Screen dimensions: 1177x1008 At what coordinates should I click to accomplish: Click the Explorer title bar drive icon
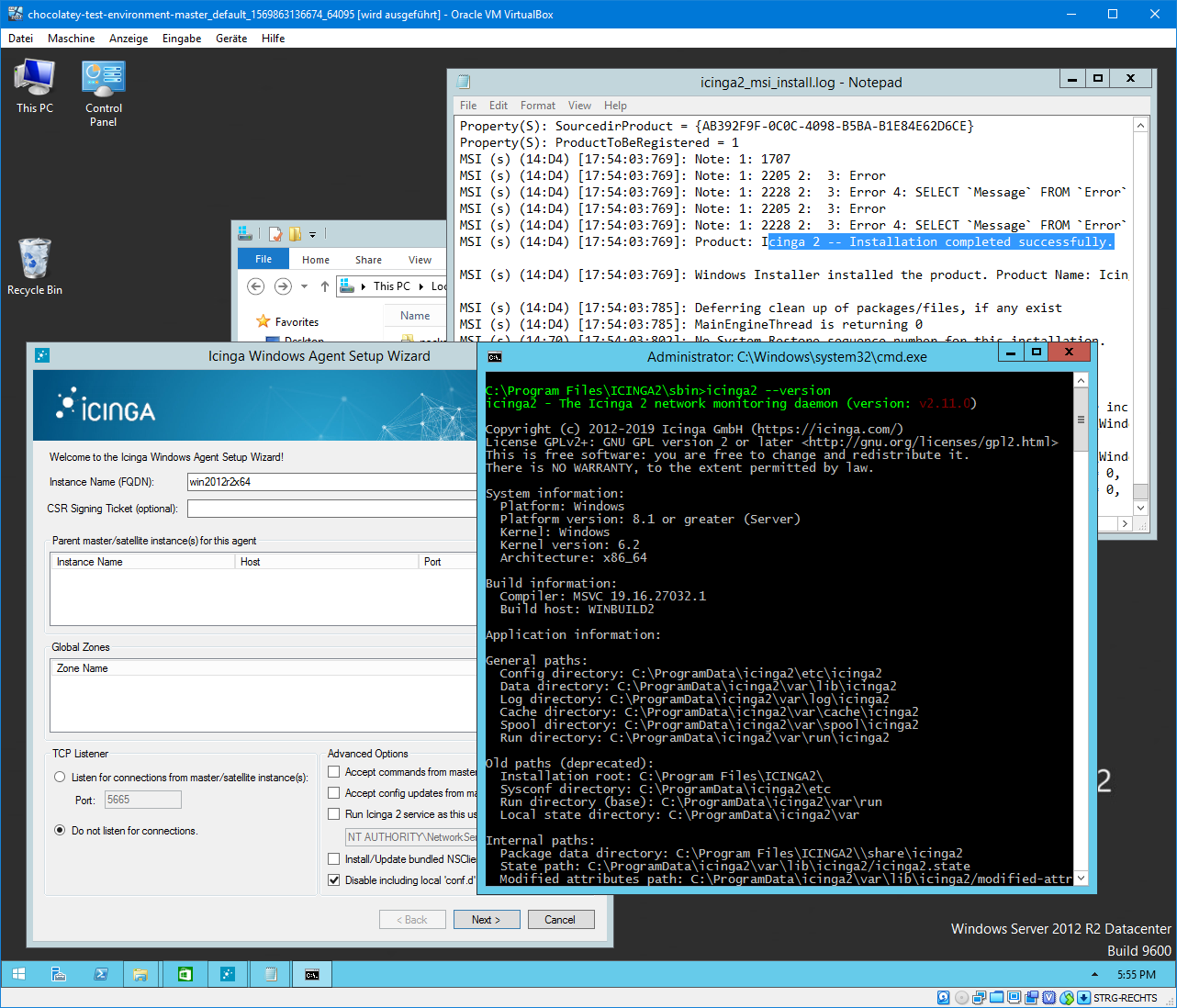pos(245,234)
